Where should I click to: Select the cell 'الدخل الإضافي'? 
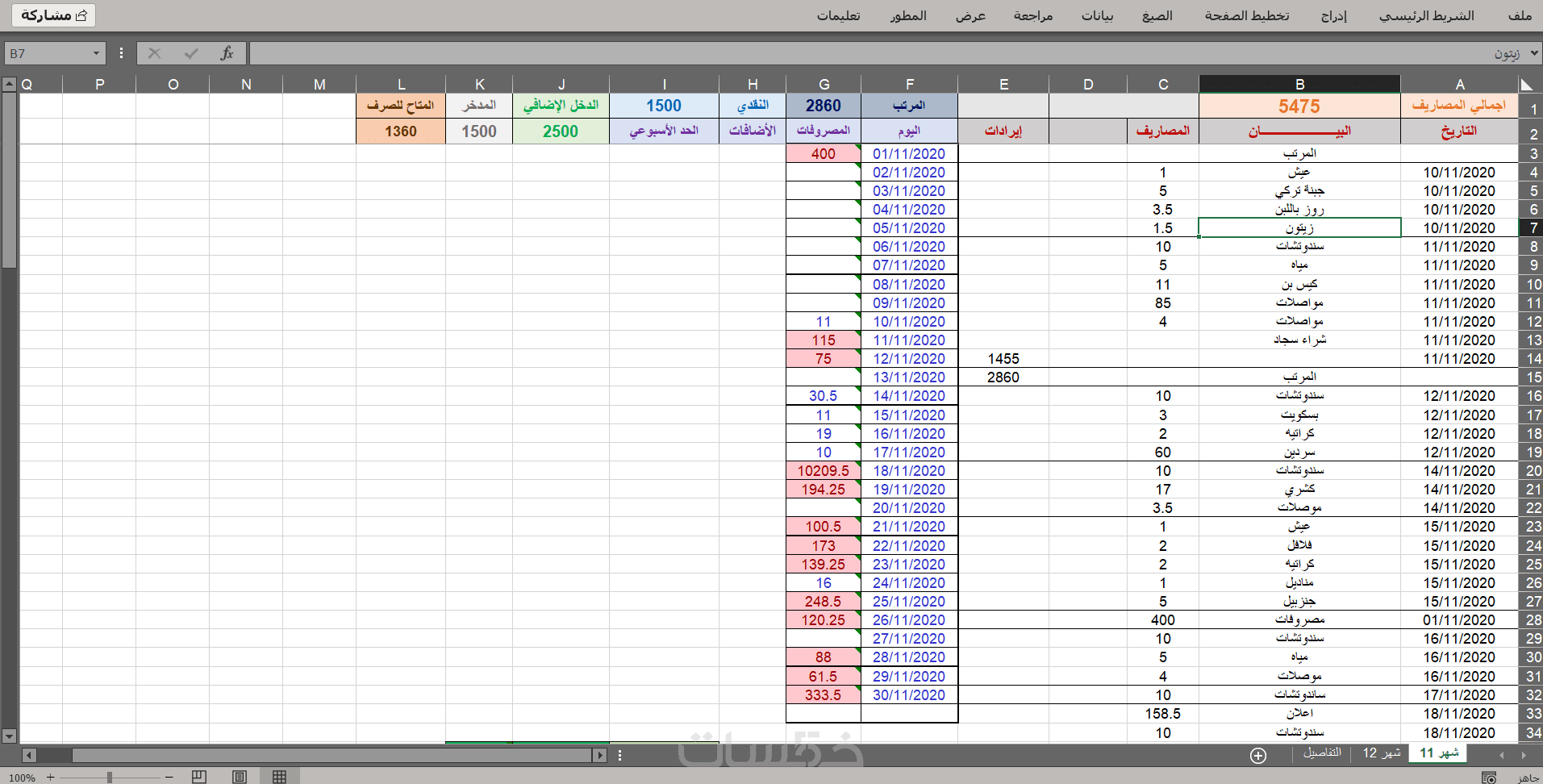[x=561, y=106]
